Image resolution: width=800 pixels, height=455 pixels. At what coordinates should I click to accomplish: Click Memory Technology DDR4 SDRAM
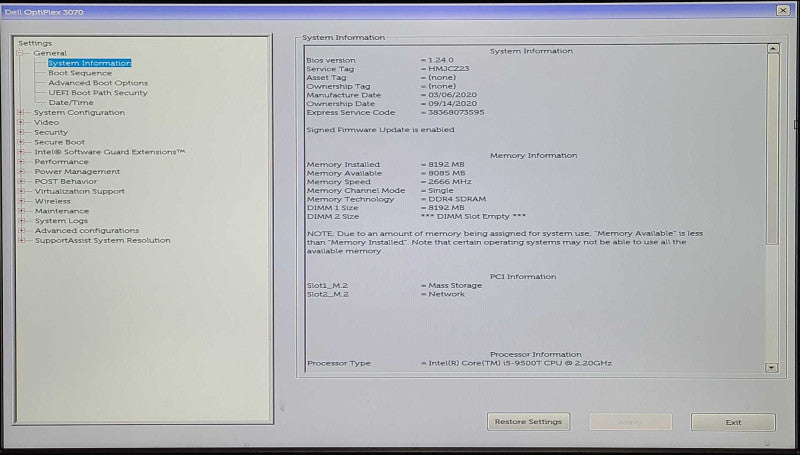[457, 199]
